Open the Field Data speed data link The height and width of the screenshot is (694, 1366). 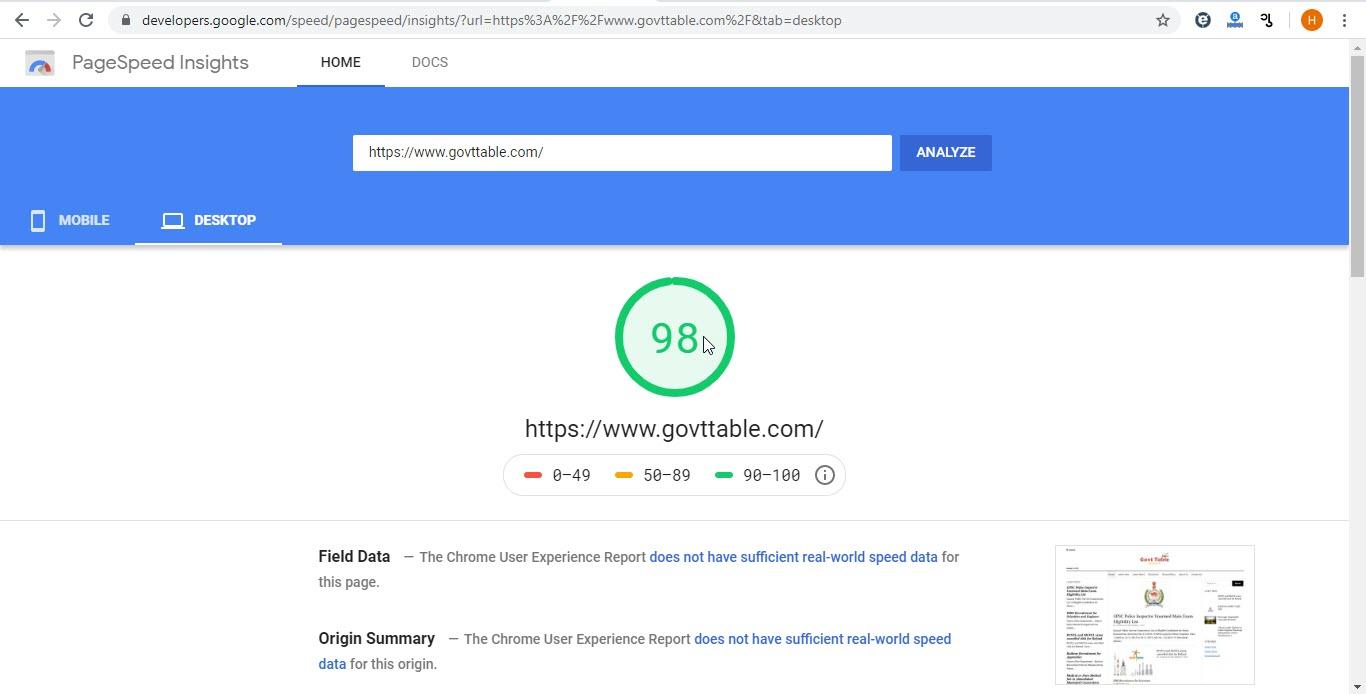pos(794,557)
